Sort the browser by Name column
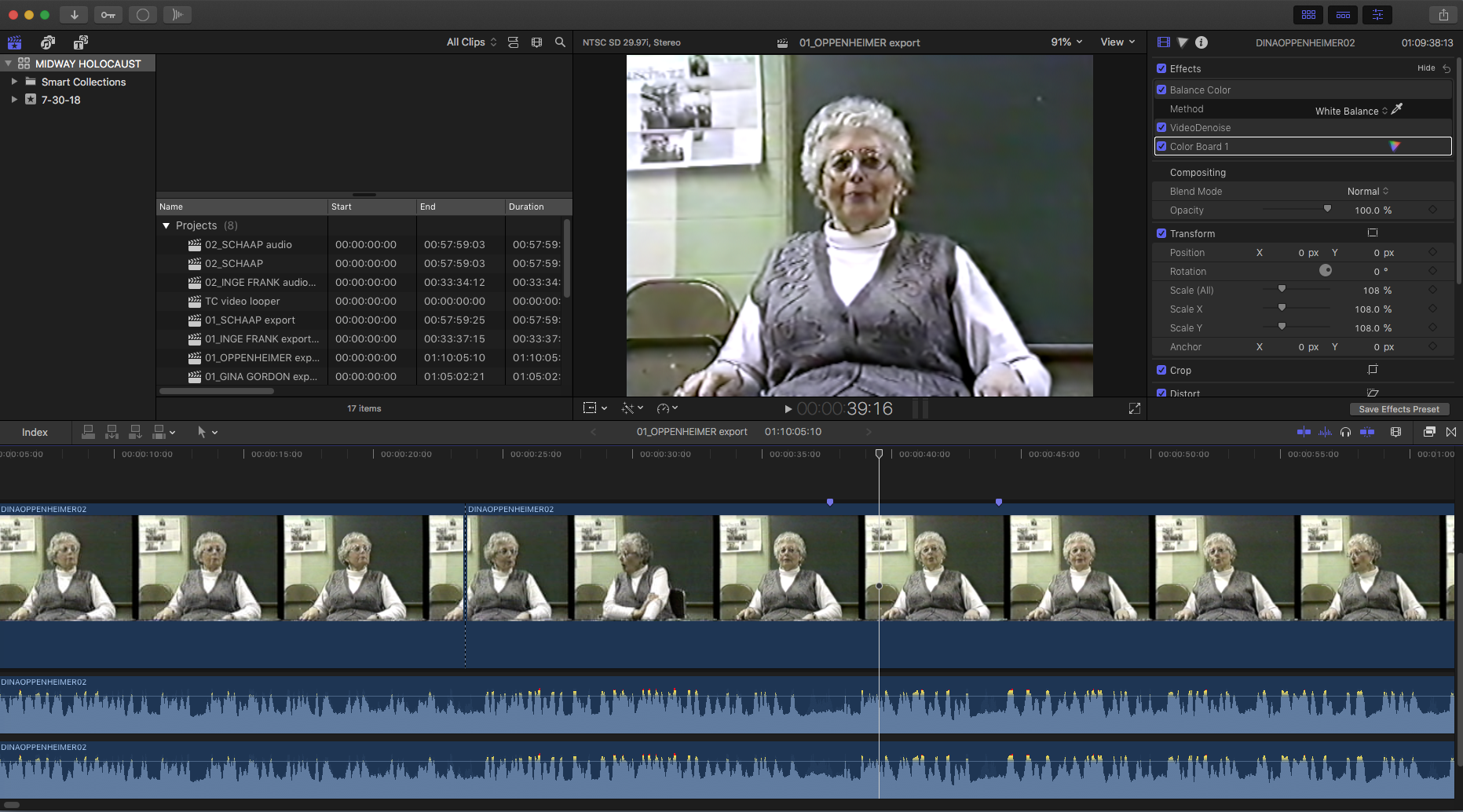This screenshot has width=1463, height=812. 242,207
